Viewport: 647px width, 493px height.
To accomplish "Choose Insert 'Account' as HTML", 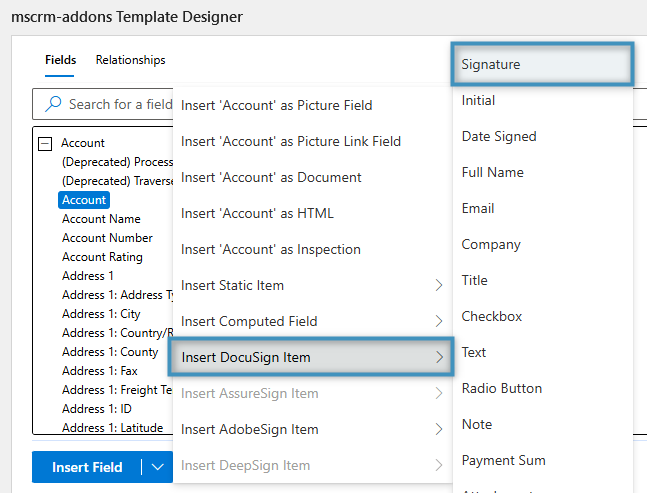I will tap(257, 213).
